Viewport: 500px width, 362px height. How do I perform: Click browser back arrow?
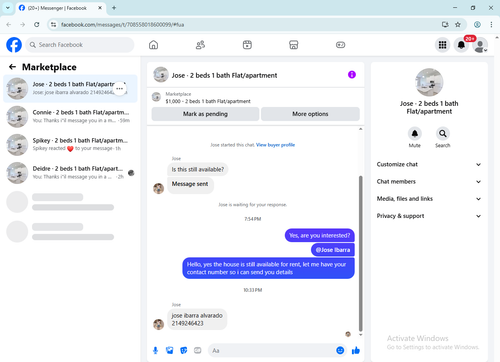click(x=9, y=24)
